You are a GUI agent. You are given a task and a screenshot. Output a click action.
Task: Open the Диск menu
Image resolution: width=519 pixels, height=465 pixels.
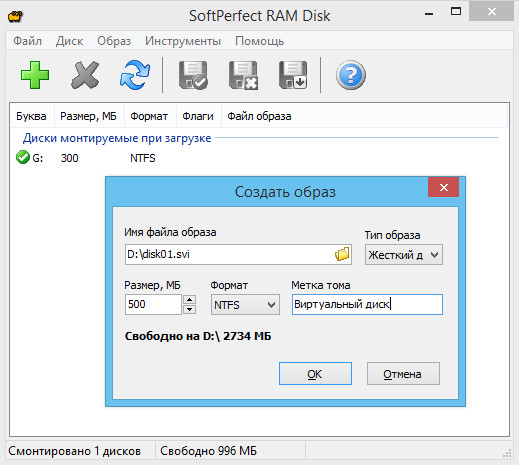click(69, 41)
